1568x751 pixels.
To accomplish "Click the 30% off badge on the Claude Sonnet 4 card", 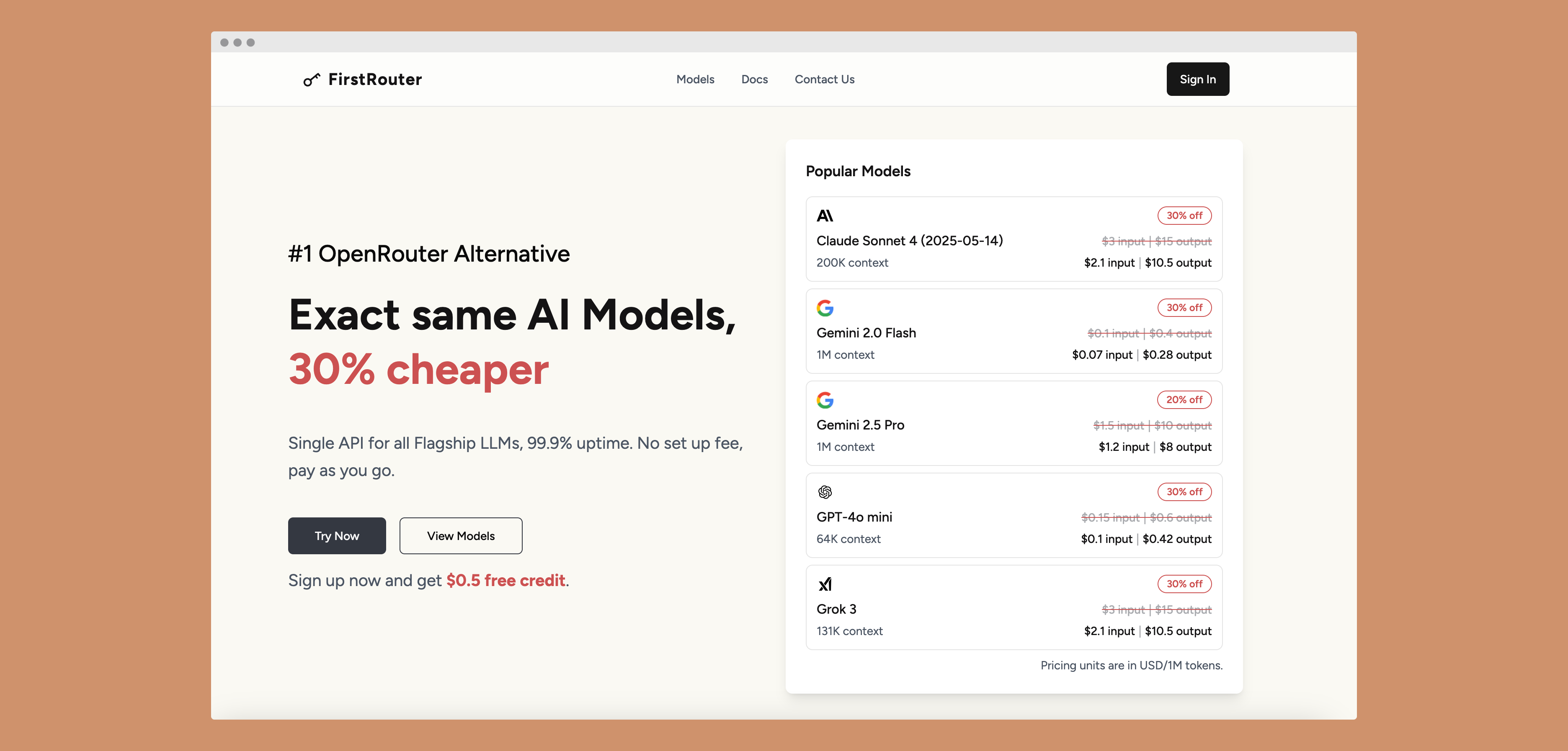I will [x=1184, y=216].
